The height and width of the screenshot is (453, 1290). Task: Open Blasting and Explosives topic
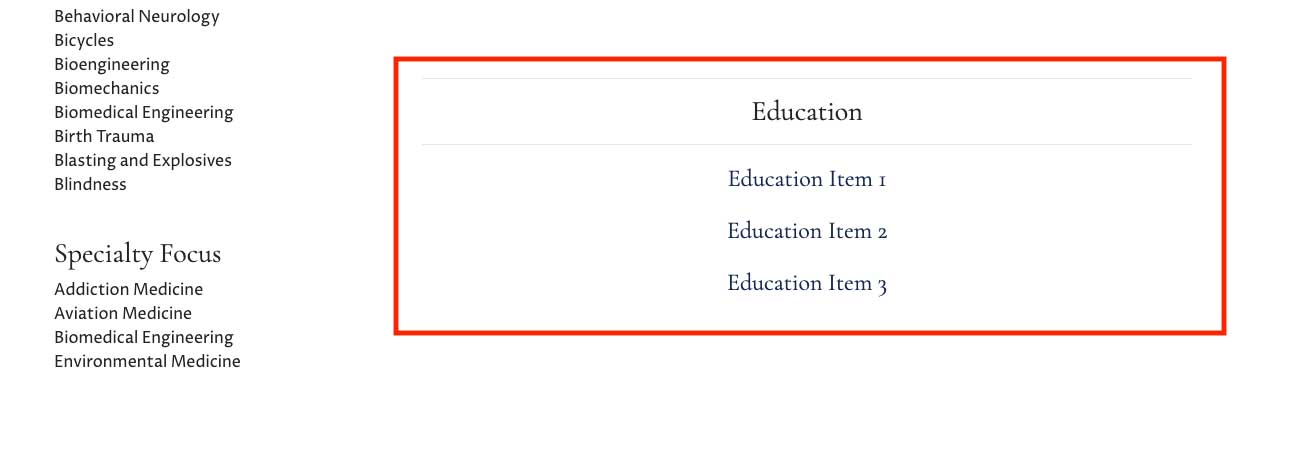pyautogui.click(x=142, y=161)
